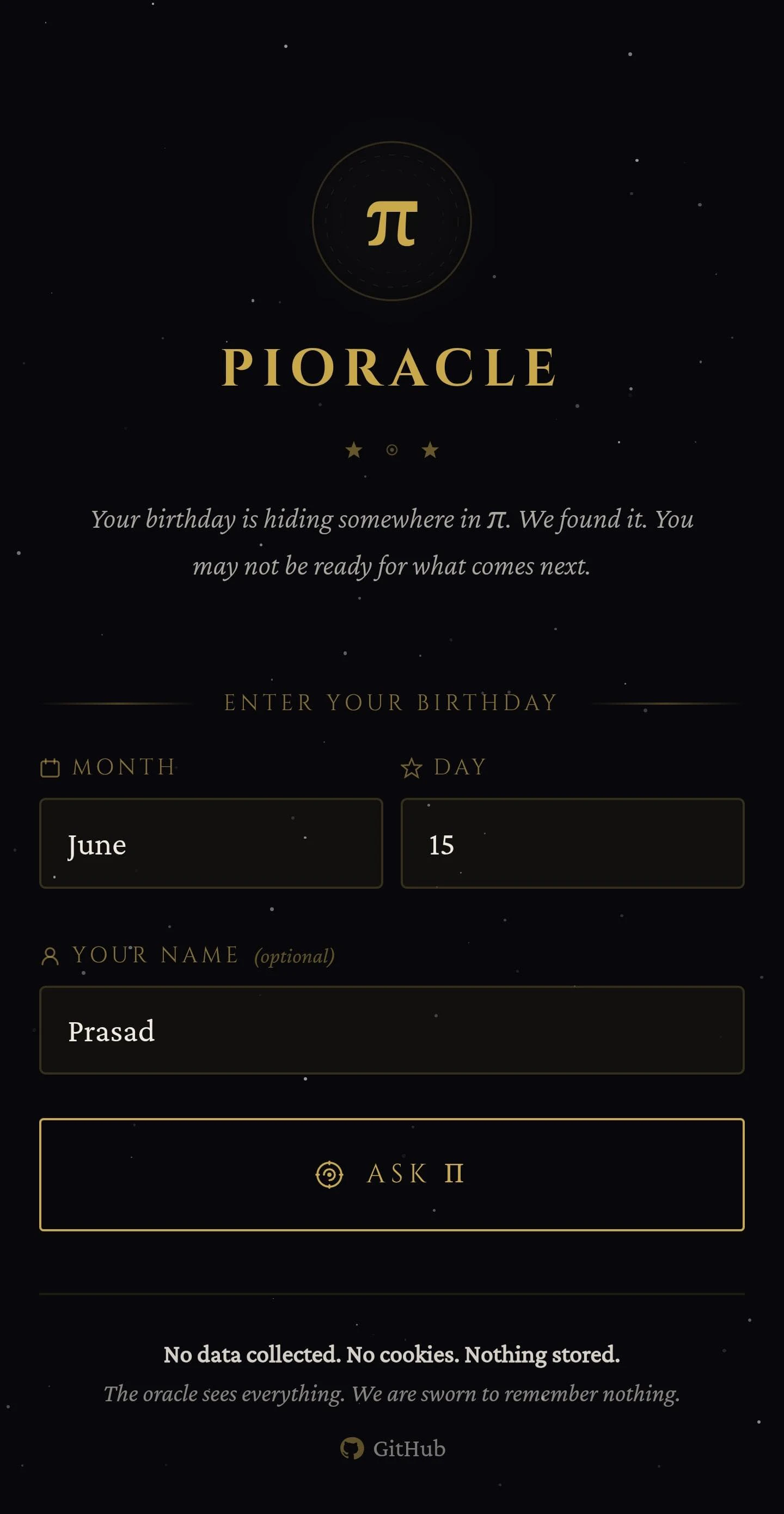The width and height of the screenshot is (784, 1514).
Task: Follow the GitHub link
Action: (392, 1448)
